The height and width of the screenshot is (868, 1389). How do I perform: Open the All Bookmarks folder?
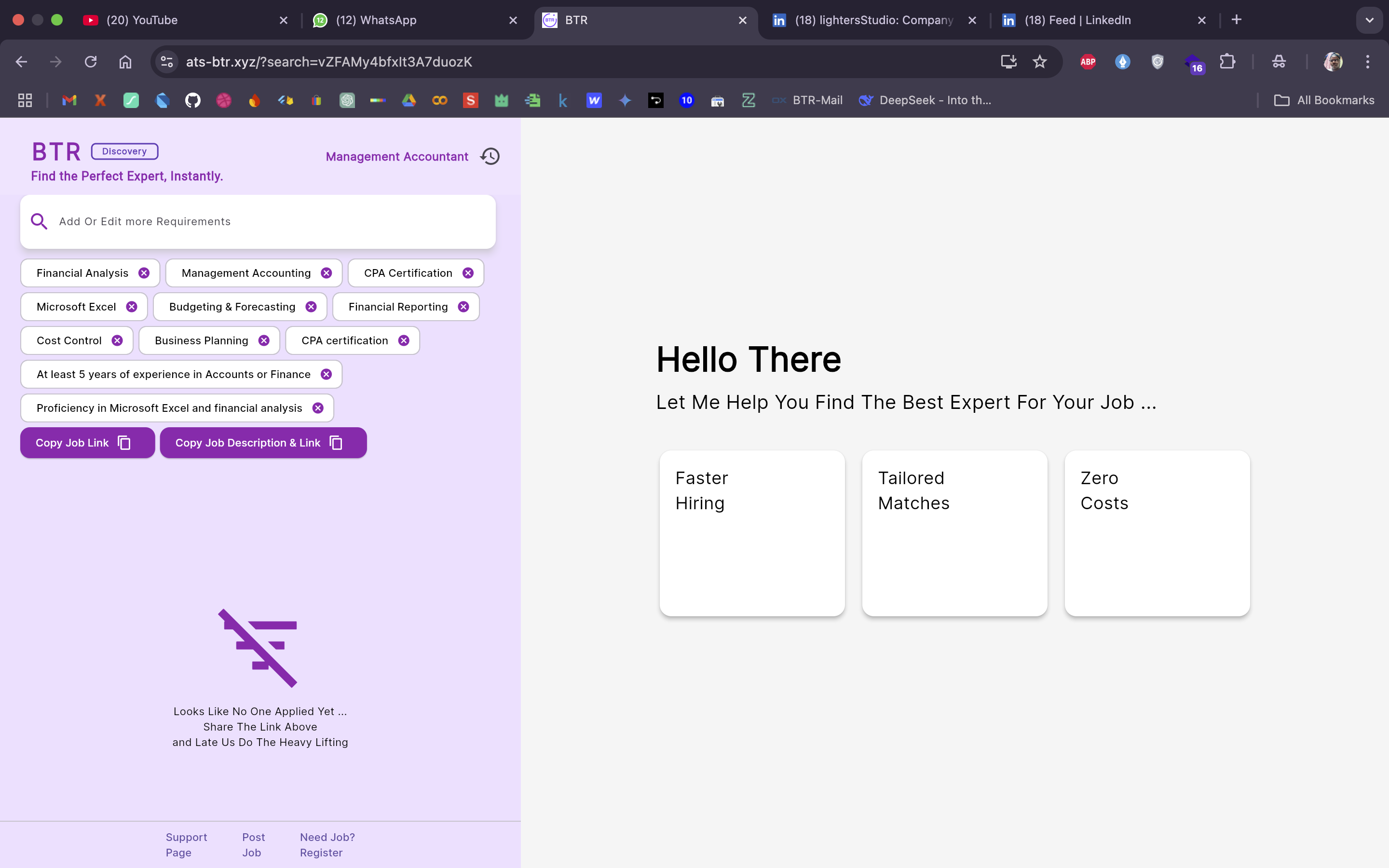[1323, 100]
